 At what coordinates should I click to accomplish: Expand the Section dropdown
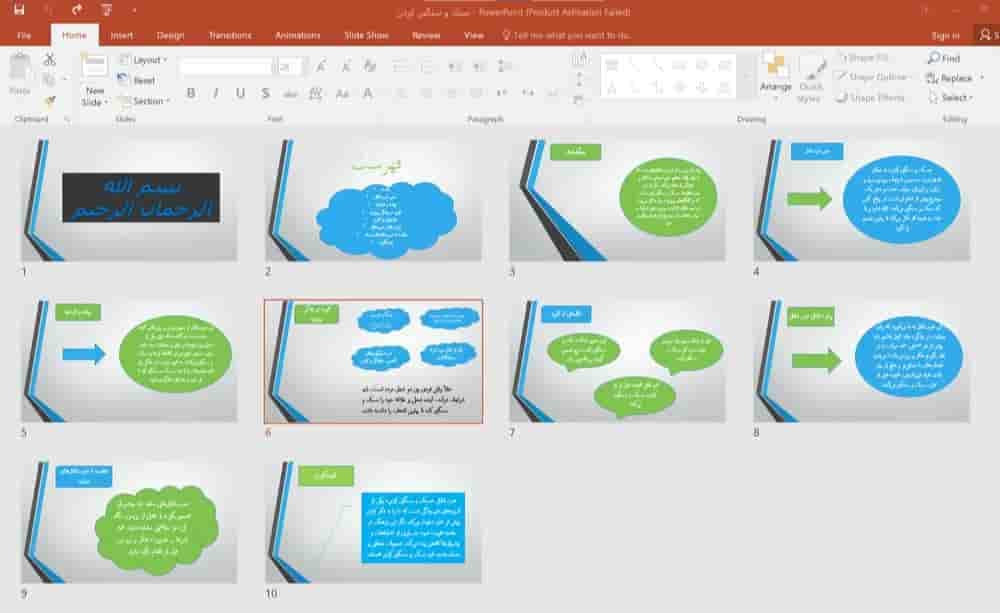coord(144,101)
